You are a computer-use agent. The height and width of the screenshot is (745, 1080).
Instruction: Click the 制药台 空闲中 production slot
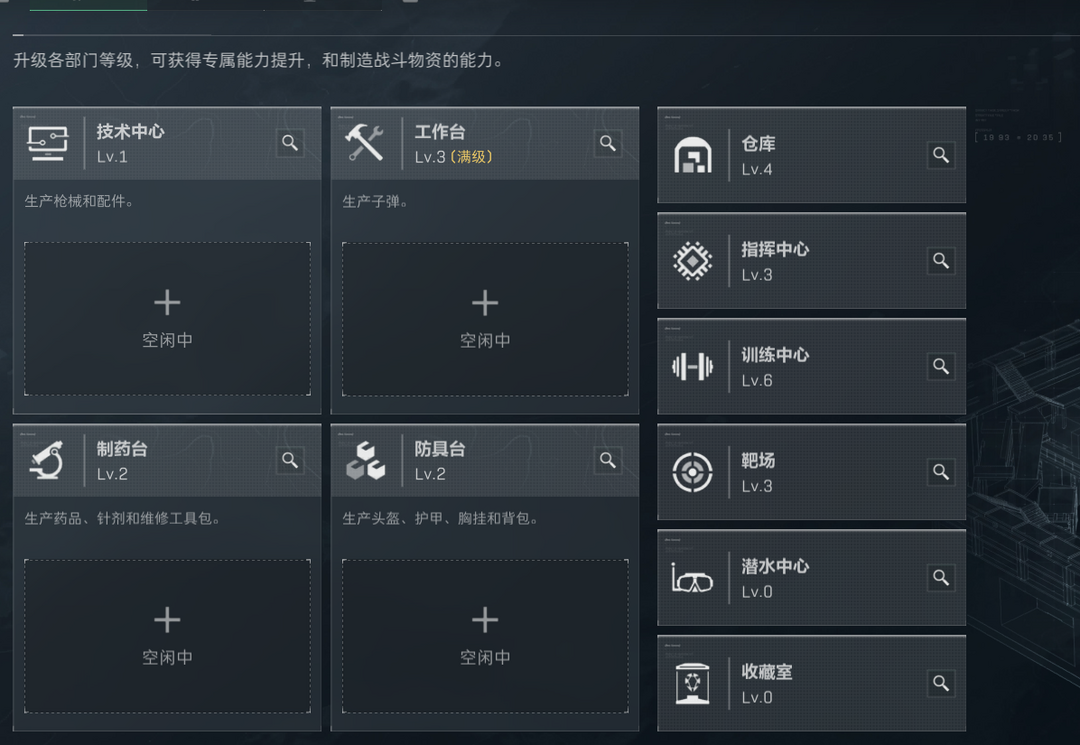click(x=166, y=637)
